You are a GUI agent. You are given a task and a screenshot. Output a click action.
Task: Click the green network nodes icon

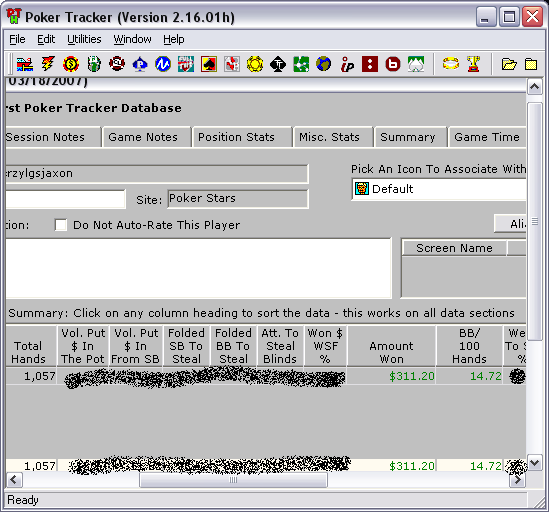(x=301, y=64)
